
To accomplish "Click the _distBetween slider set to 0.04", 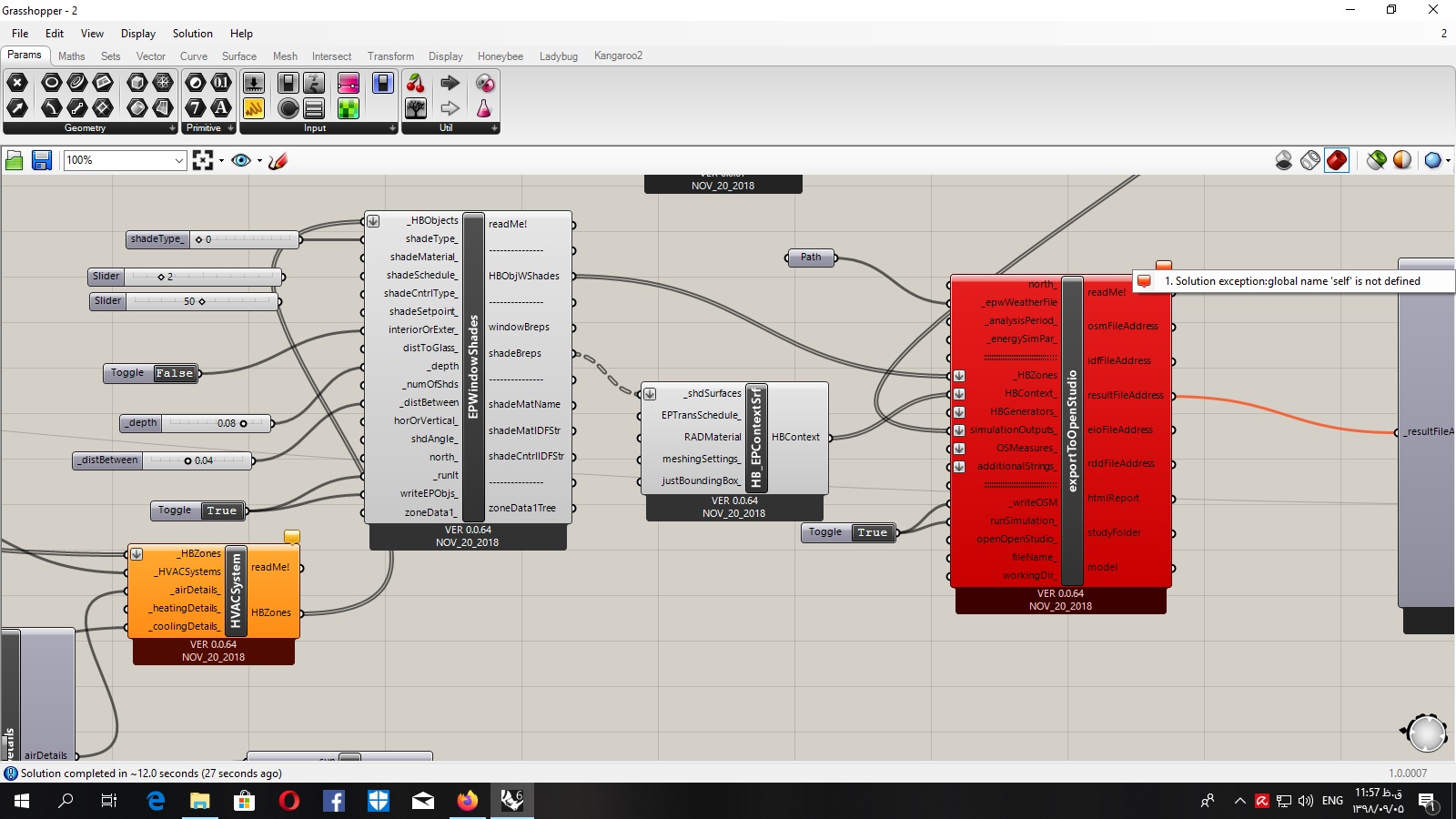I will [x=163, y=460].
